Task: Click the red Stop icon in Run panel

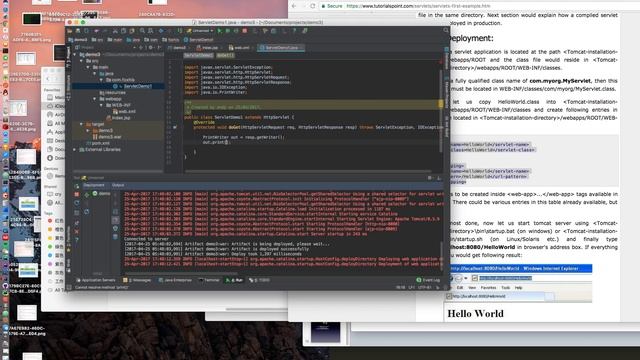Action: (77, 194)
